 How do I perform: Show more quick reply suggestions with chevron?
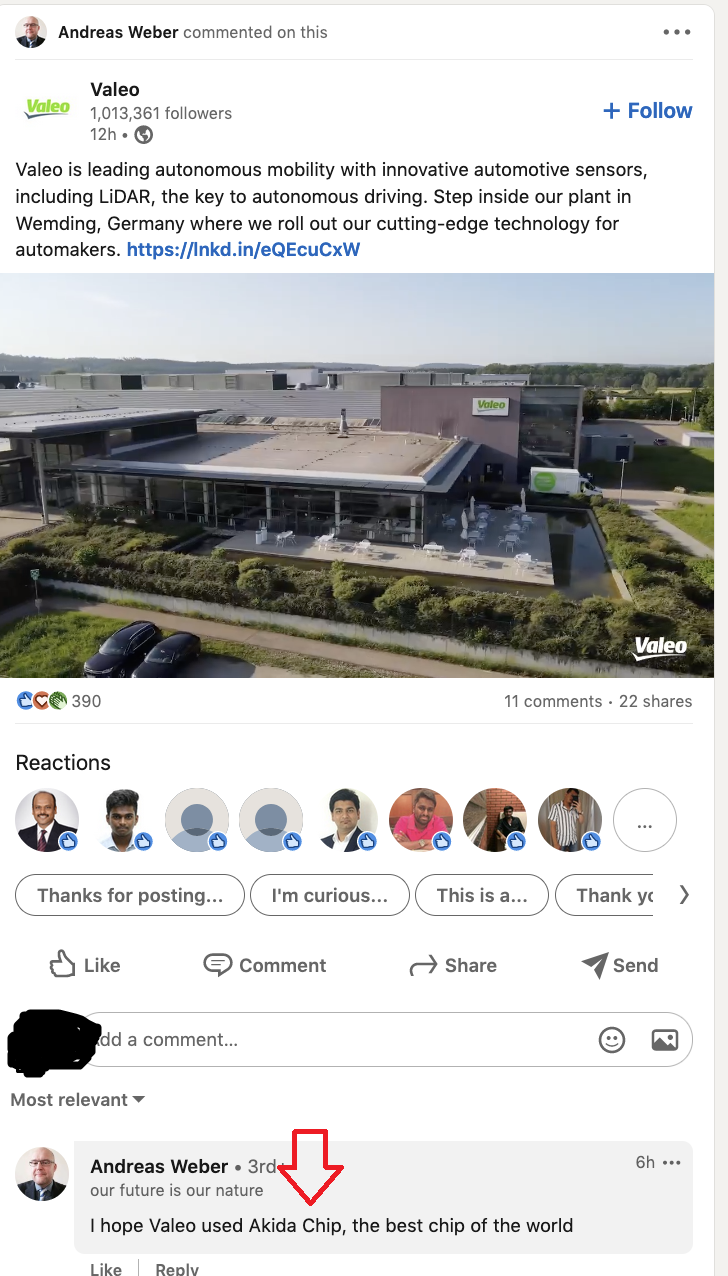(684, 895)
